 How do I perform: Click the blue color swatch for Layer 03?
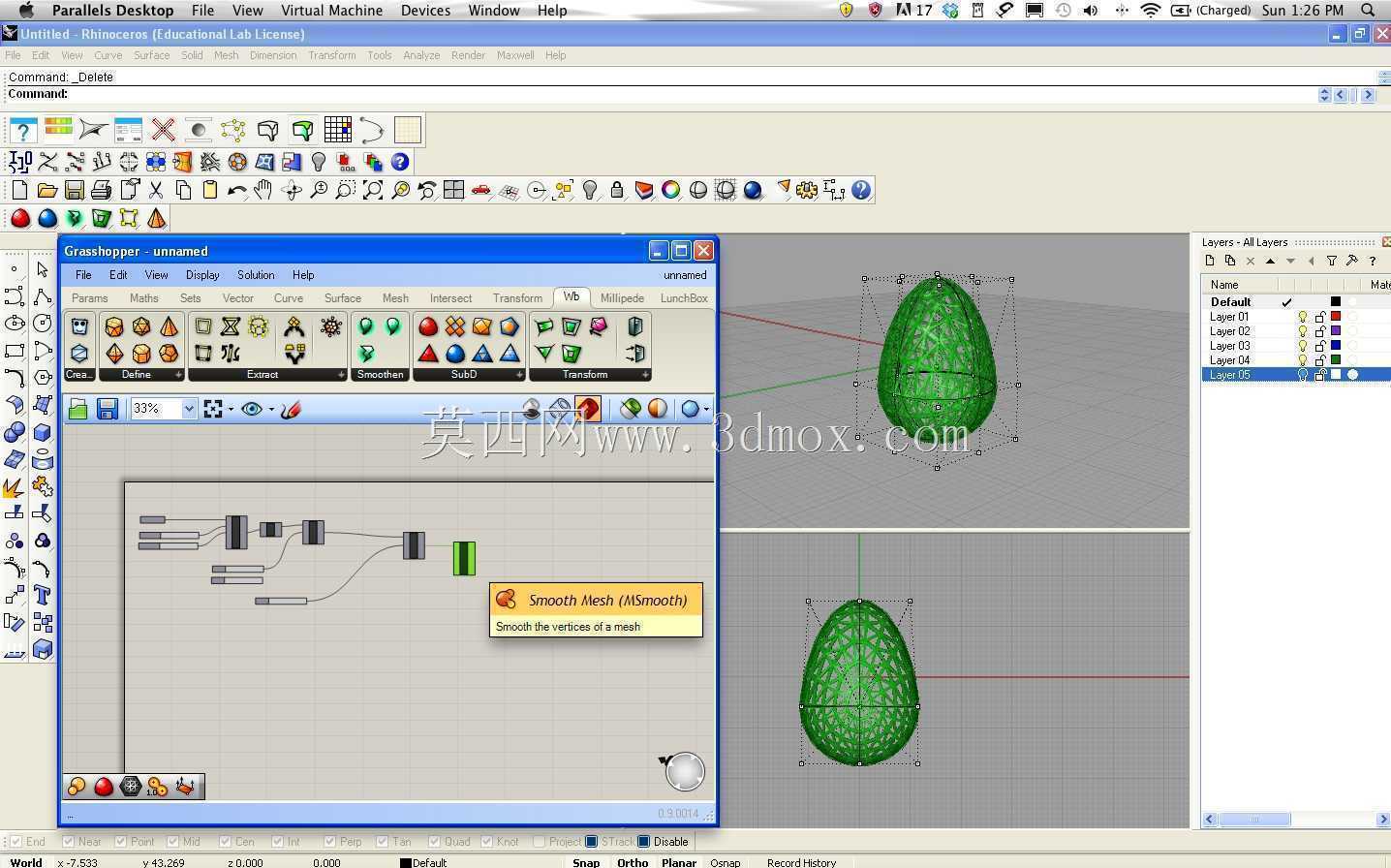pyautogui.click(x=1336, y=346)
